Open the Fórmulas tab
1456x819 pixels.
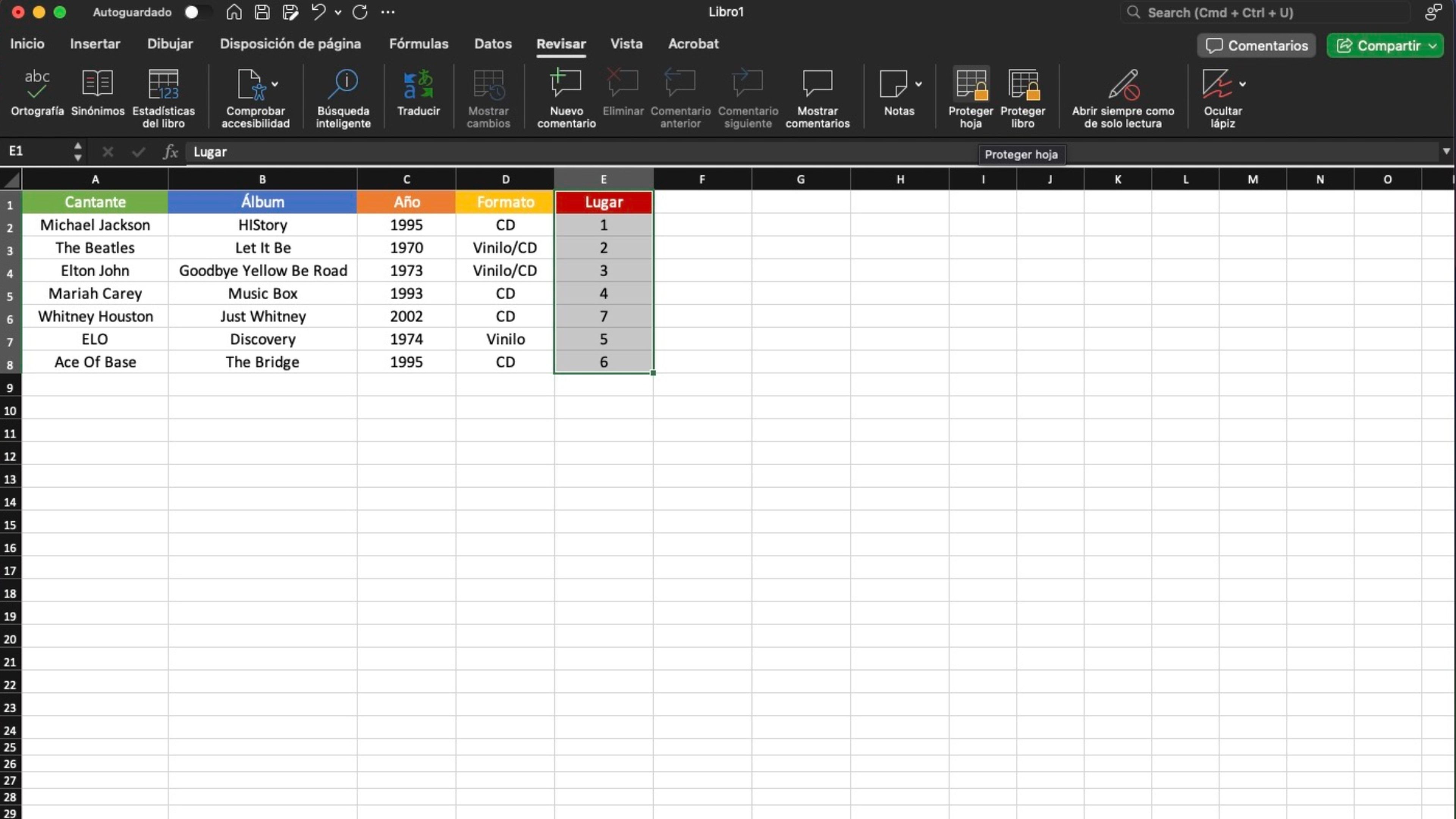(x=419, y=44)
